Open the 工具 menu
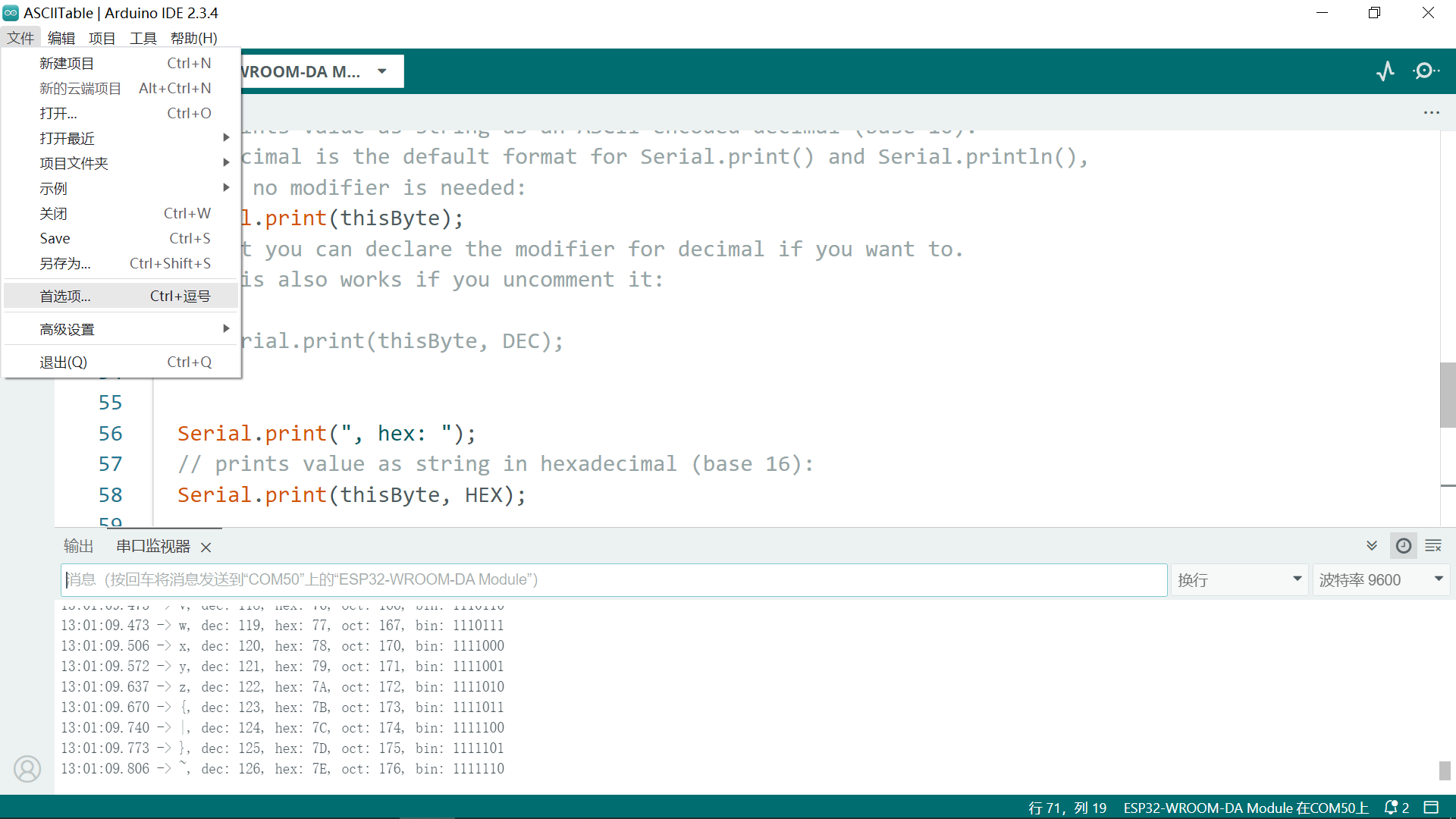Image resolution: width=1456 pixels, height=819 pixels. pyautogui.click(x=143, y=38)
